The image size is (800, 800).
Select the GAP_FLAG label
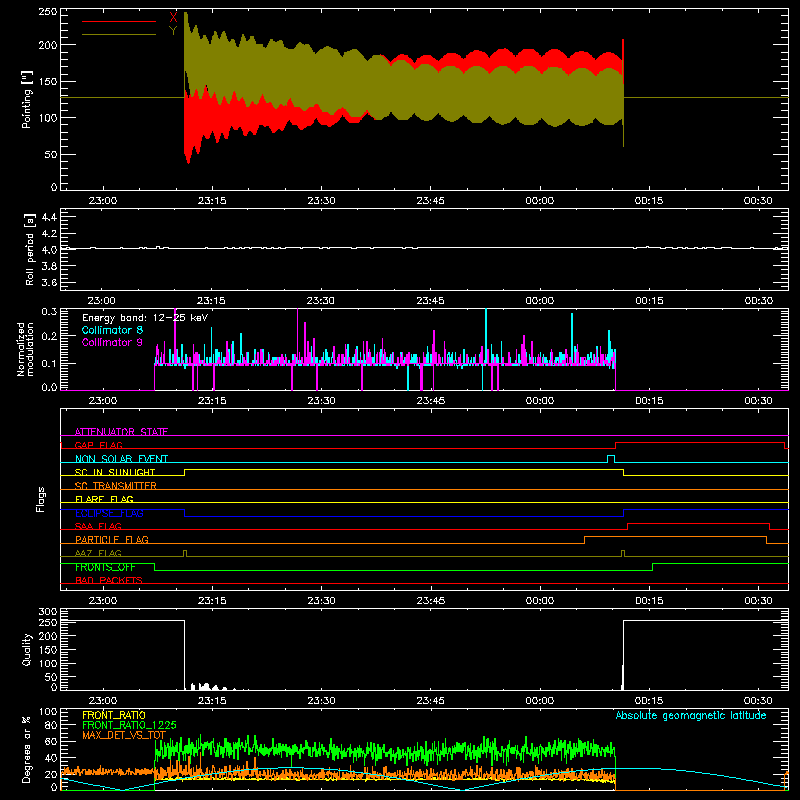pyautogui.click(x=98, y=445)
